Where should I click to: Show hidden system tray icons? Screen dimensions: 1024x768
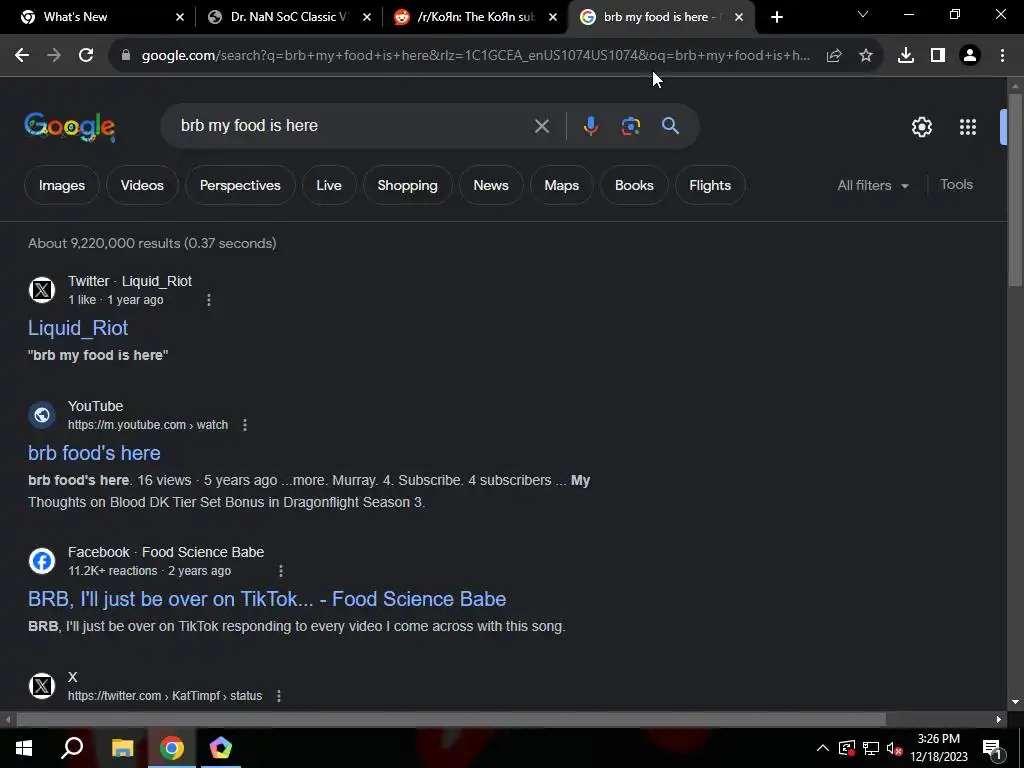click(823, 748)
